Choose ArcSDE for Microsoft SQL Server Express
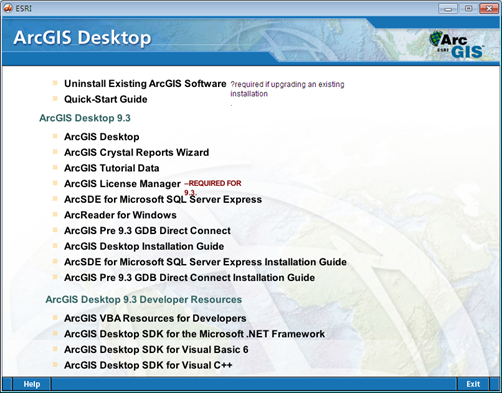 (x=163, y=199)
